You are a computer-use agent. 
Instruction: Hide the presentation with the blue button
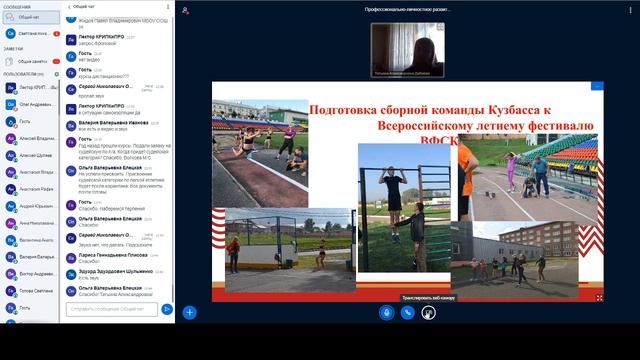pyautogui.click(x=597, y=86)
